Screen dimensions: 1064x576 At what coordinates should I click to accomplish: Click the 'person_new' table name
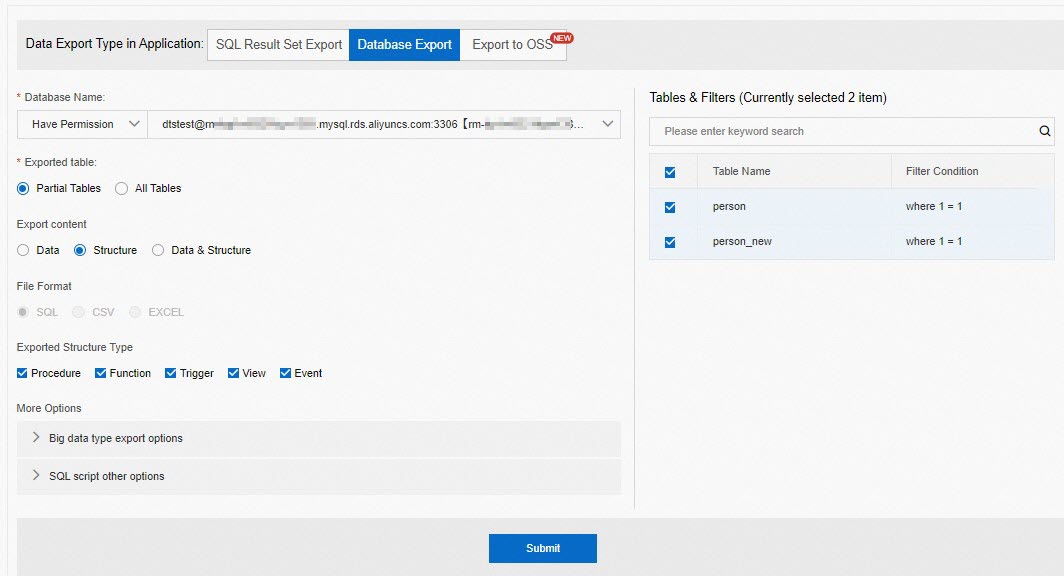click(x=742, y=242)
